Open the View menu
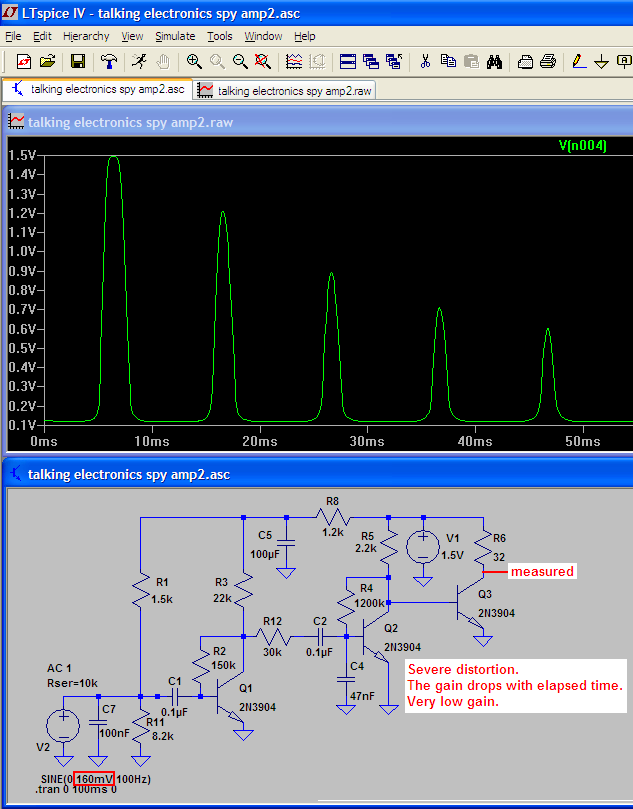633x809 pixels. [132, 36]
